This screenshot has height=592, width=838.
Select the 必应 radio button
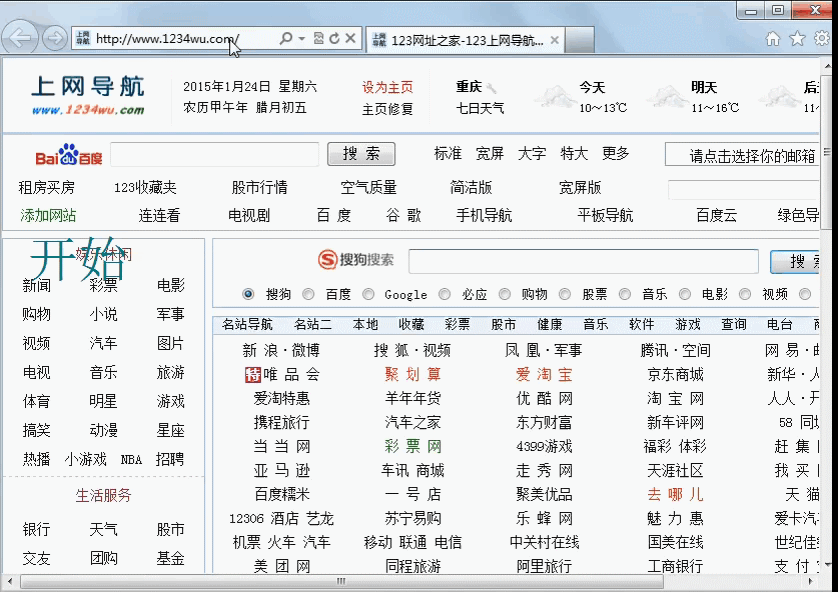445,294
